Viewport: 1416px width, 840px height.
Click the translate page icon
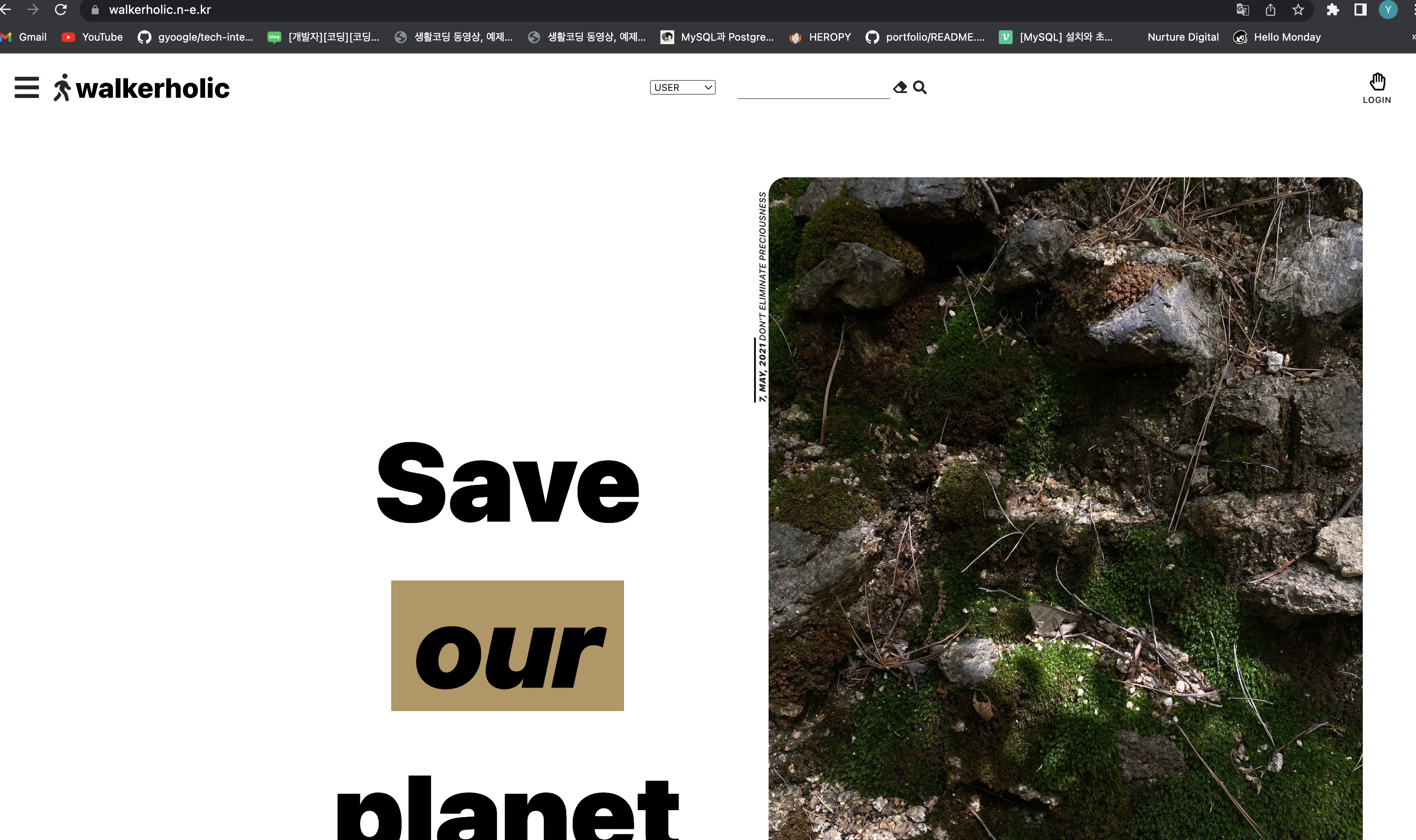[x=1242, y=10]
